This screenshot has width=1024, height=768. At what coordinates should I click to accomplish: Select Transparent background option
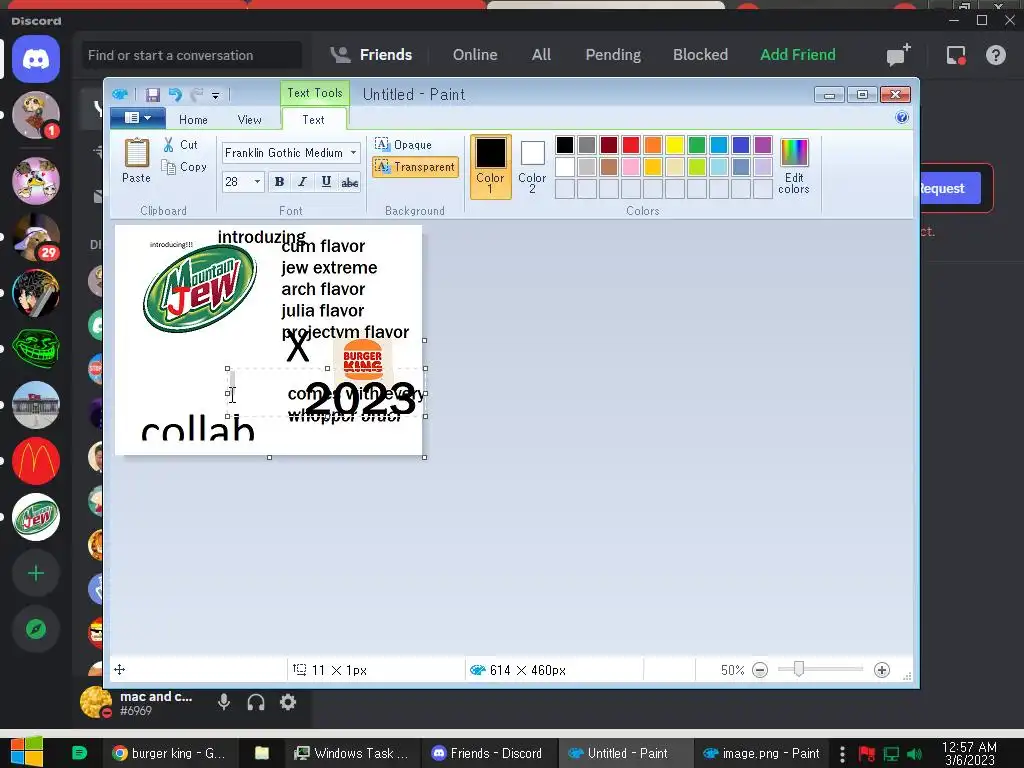click(x=415, y=167)
